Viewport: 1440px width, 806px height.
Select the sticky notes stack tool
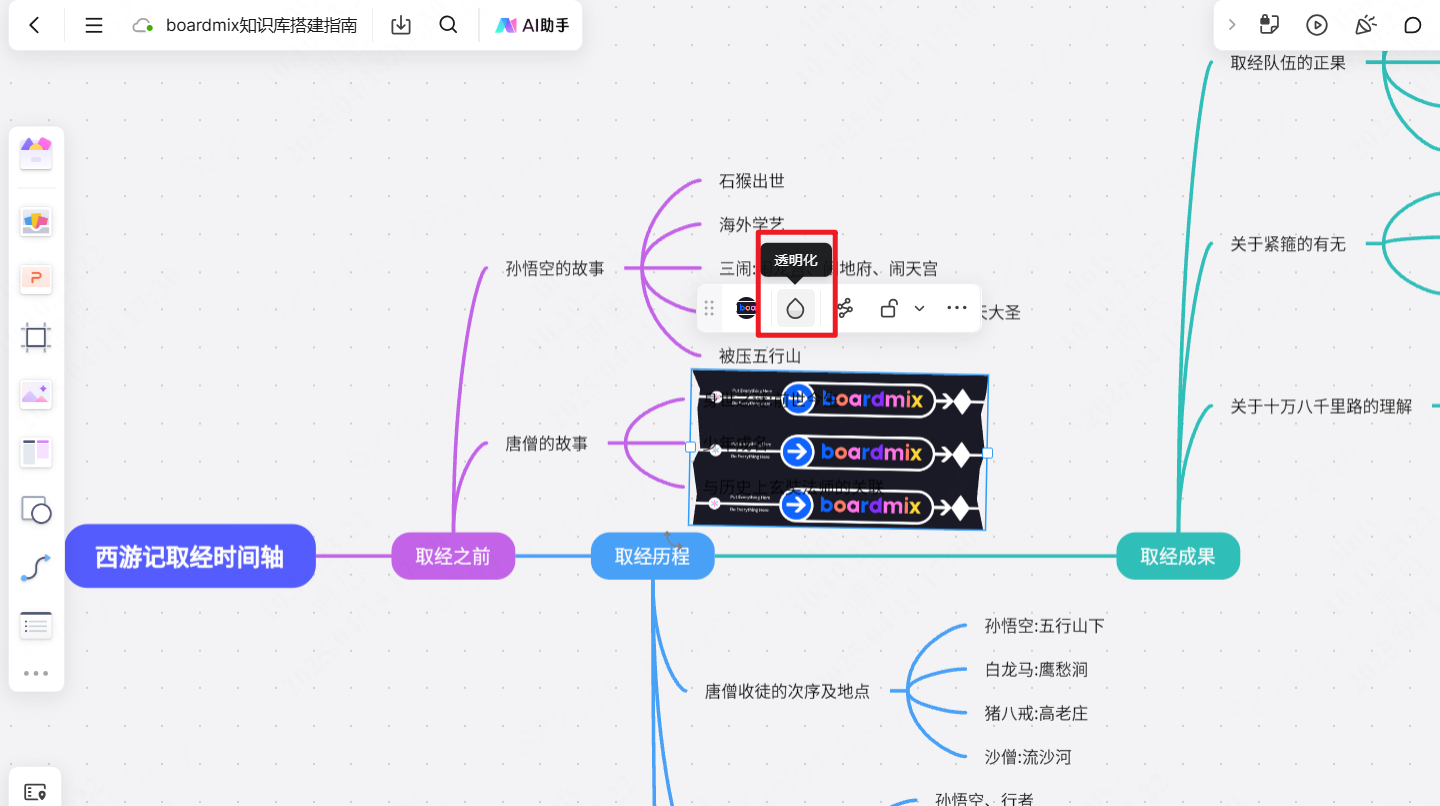(36, 222)
